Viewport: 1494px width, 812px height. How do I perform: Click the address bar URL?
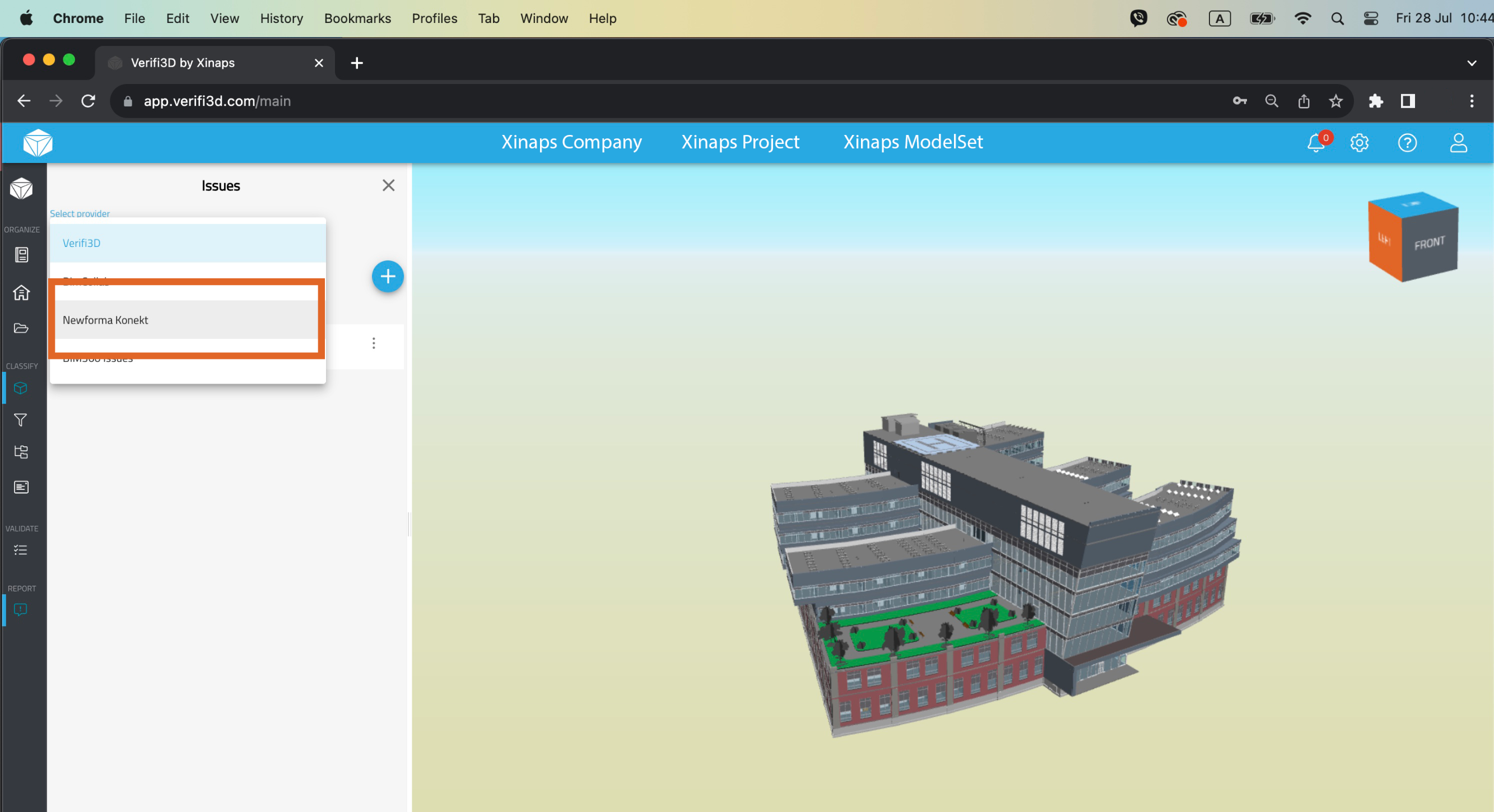click(217, 101)
